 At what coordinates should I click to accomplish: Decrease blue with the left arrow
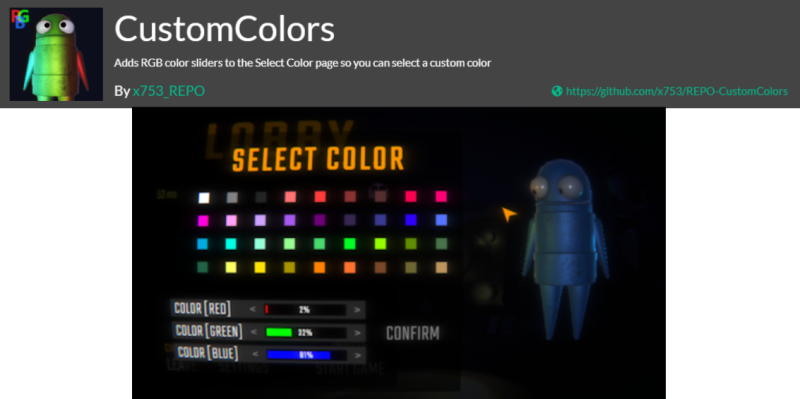tap(255, 355)
